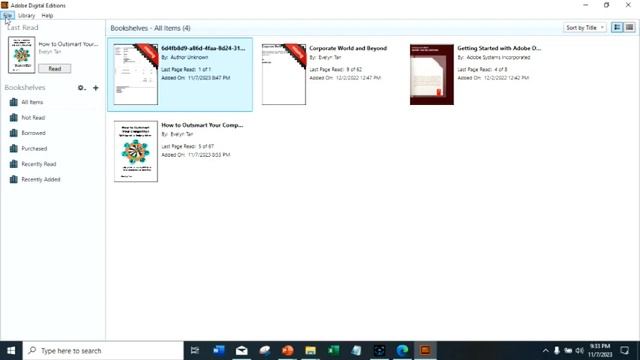Screen dimensions: 640x360
Task: Click the Recently Added bookshelf icon
Action: pos(13,180)
